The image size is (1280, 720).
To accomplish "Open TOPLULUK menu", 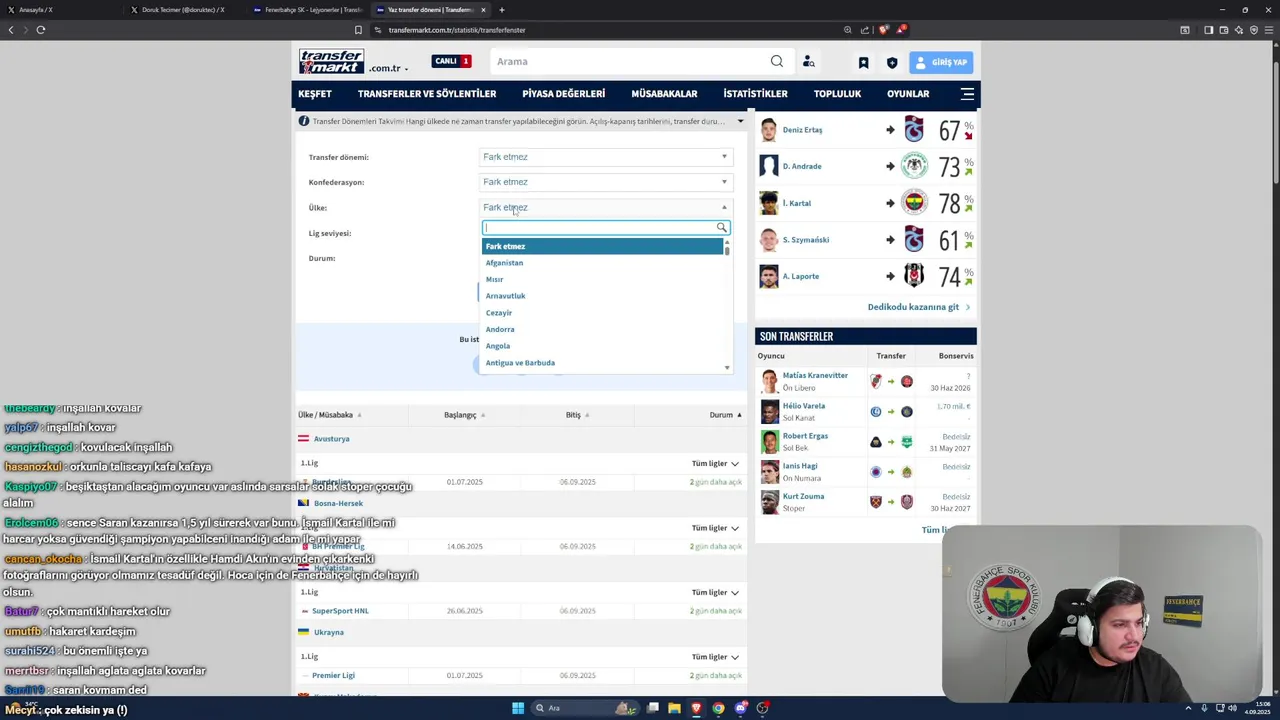I will [x=837, y=94].
